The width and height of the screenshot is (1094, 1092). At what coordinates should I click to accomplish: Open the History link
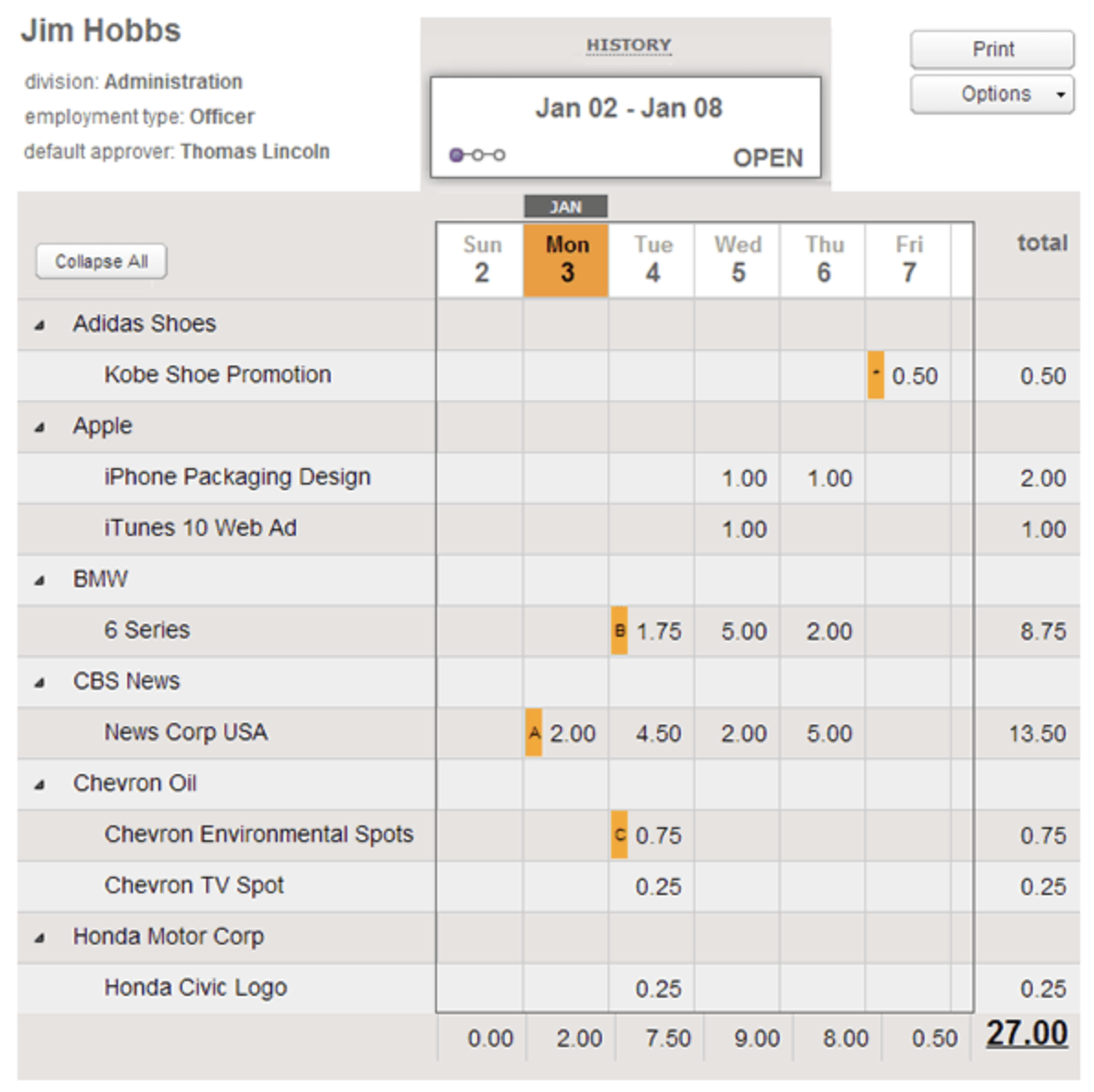(x=629, y=45)
